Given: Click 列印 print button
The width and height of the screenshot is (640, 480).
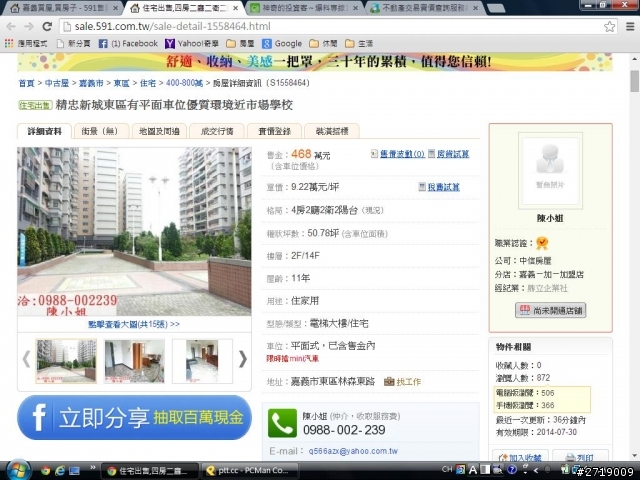Looking at the screenshot, I should coord(580,458).
